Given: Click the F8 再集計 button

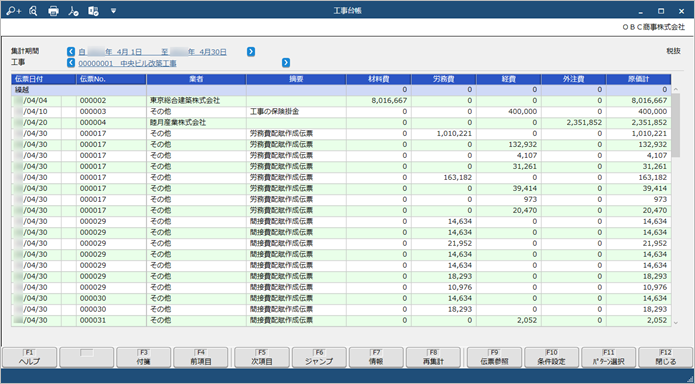Looking at the screenshot, I should pyautogui.click(x=433, y=357).
